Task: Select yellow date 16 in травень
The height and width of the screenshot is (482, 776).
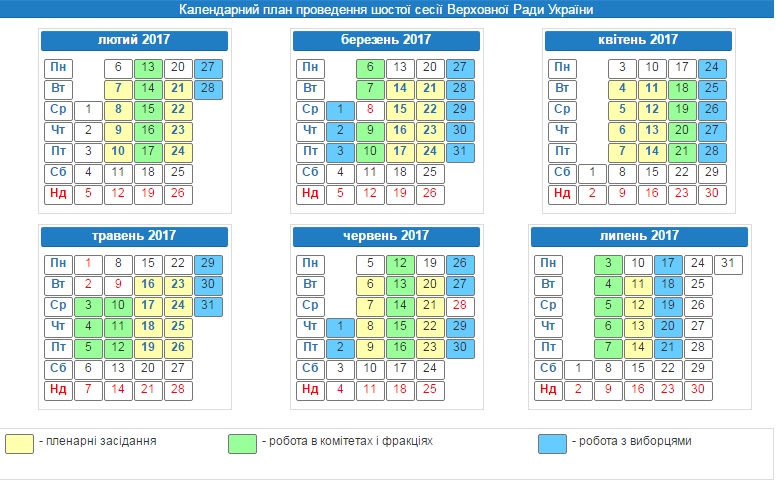Action: 148,286
